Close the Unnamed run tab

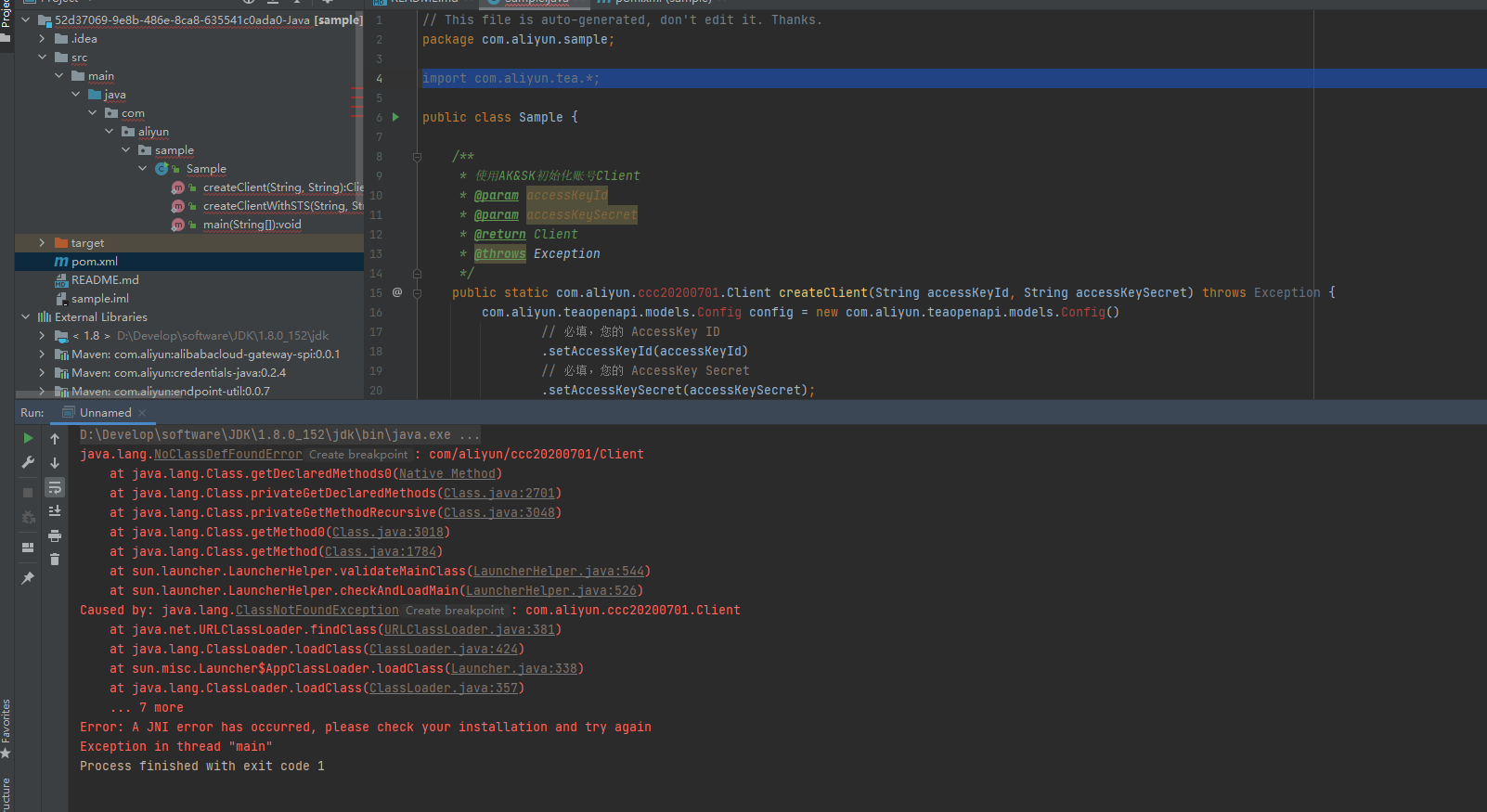[x=142, y=413]
